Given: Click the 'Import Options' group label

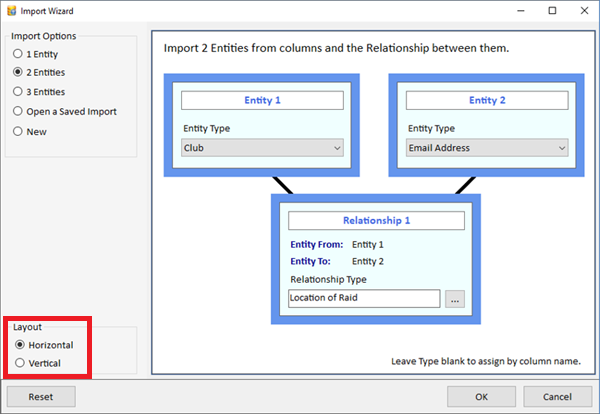Looking at the screenshot, I should tap(44, 36).
